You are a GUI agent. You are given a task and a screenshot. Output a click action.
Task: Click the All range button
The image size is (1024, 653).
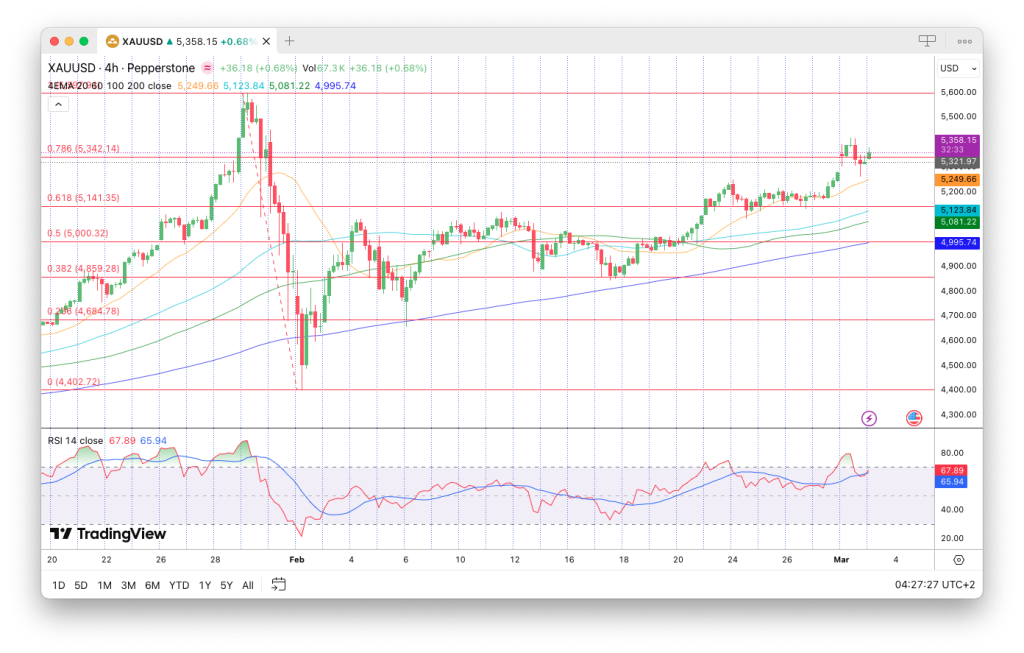point(247,584)
